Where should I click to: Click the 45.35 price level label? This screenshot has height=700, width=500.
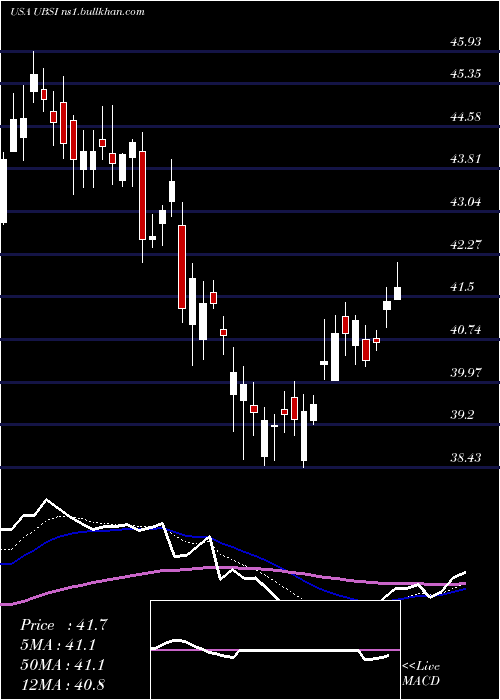466,74
